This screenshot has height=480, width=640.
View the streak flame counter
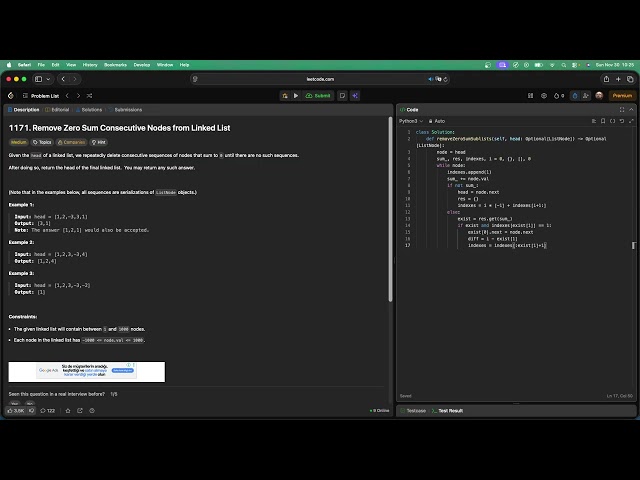pyautogui.click(x=559, y=96)
